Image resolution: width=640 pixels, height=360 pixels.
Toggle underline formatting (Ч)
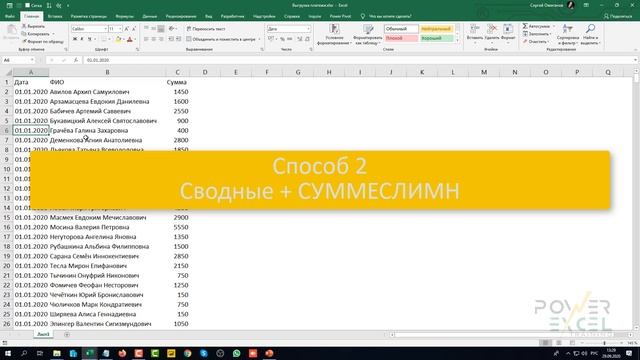pos(89,39)
